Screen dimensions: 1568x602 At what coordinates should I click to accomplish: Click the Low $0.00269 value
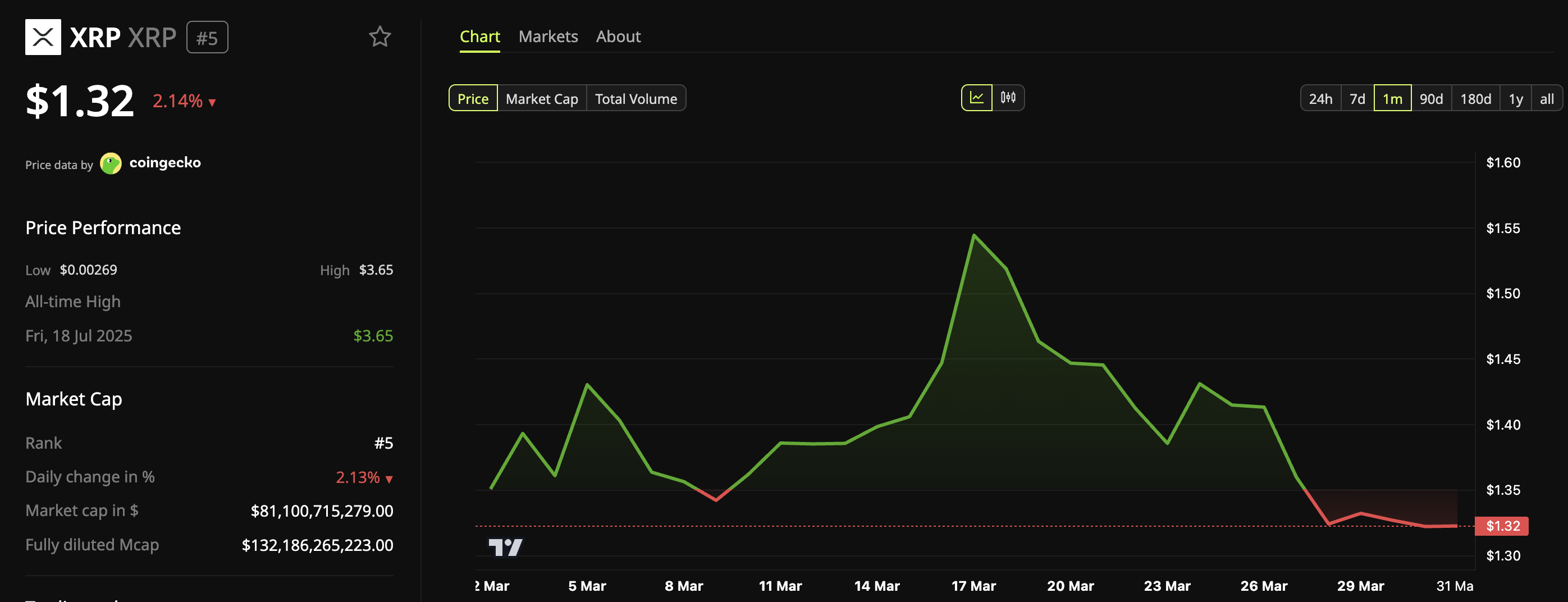(88, 270)
